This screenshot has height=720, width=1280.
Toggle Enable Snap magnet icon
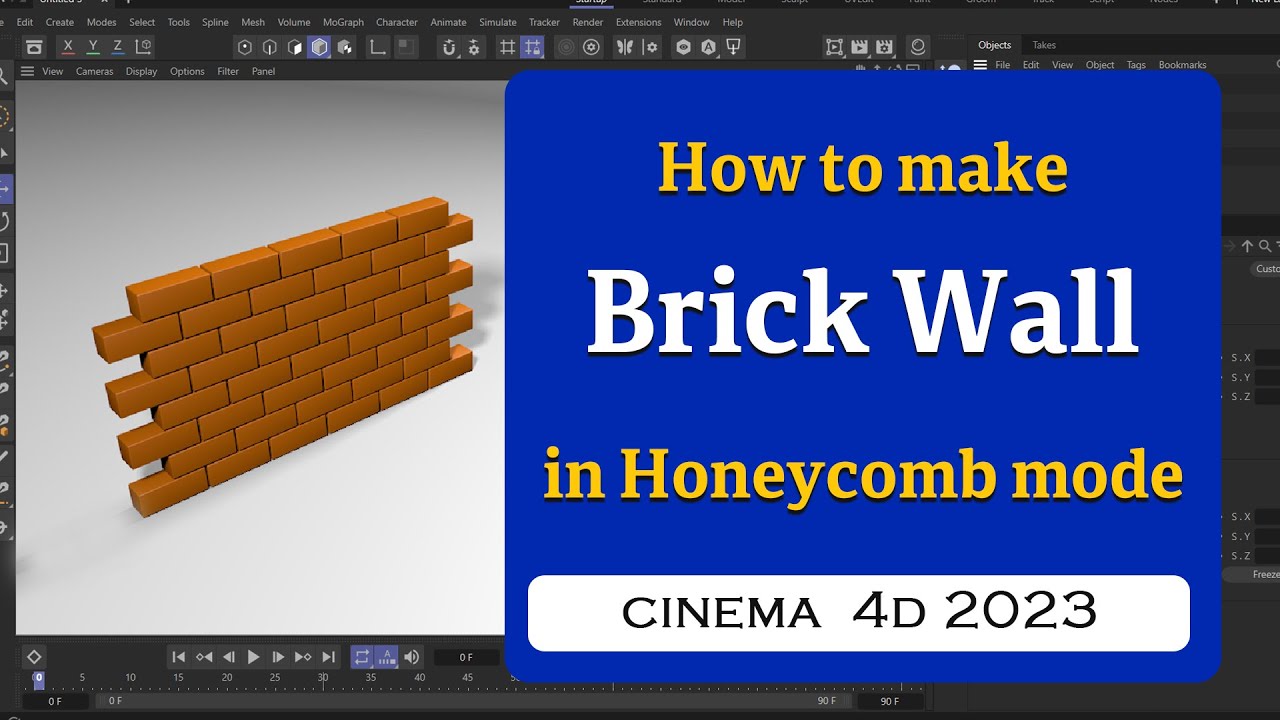coord(449,47)
